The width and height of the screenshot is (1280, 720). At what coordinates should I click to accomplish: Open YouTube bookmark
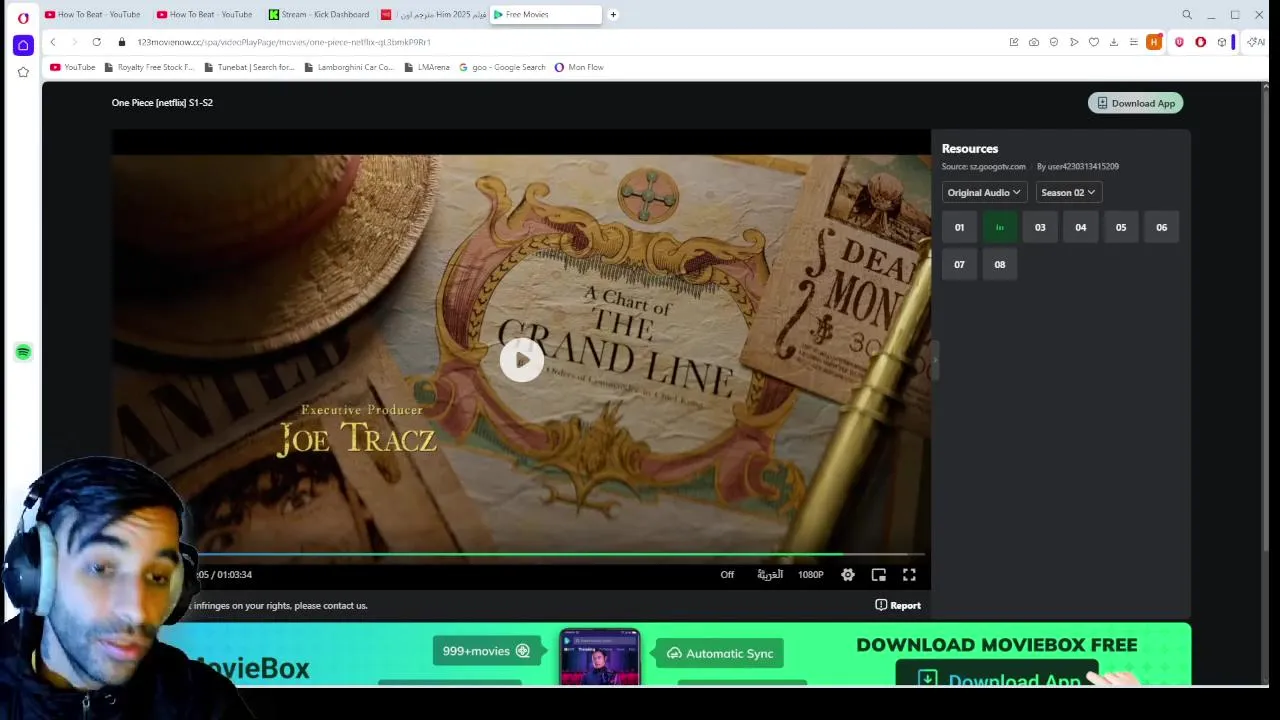click(73, 67)
